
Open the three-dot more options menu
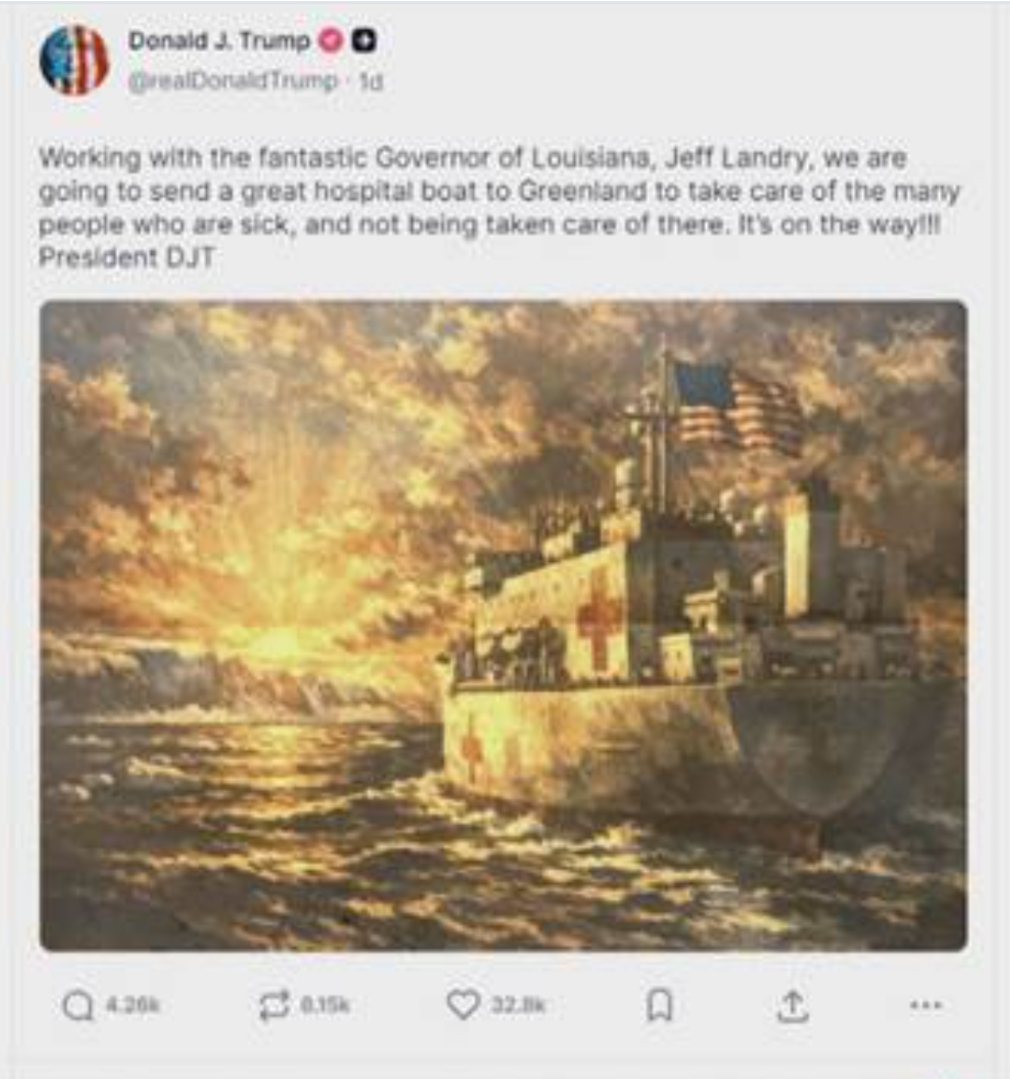925,1005
